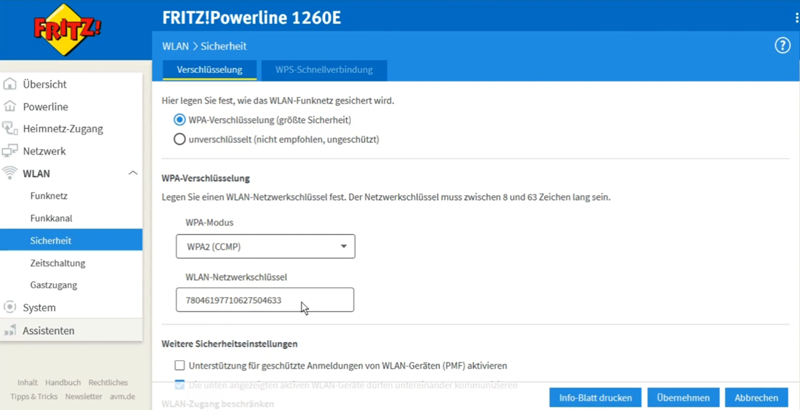Image resolution: width=800 pixels, height=410 pixels.
Task: Click the Übersicht house icon
Action: 10,84
